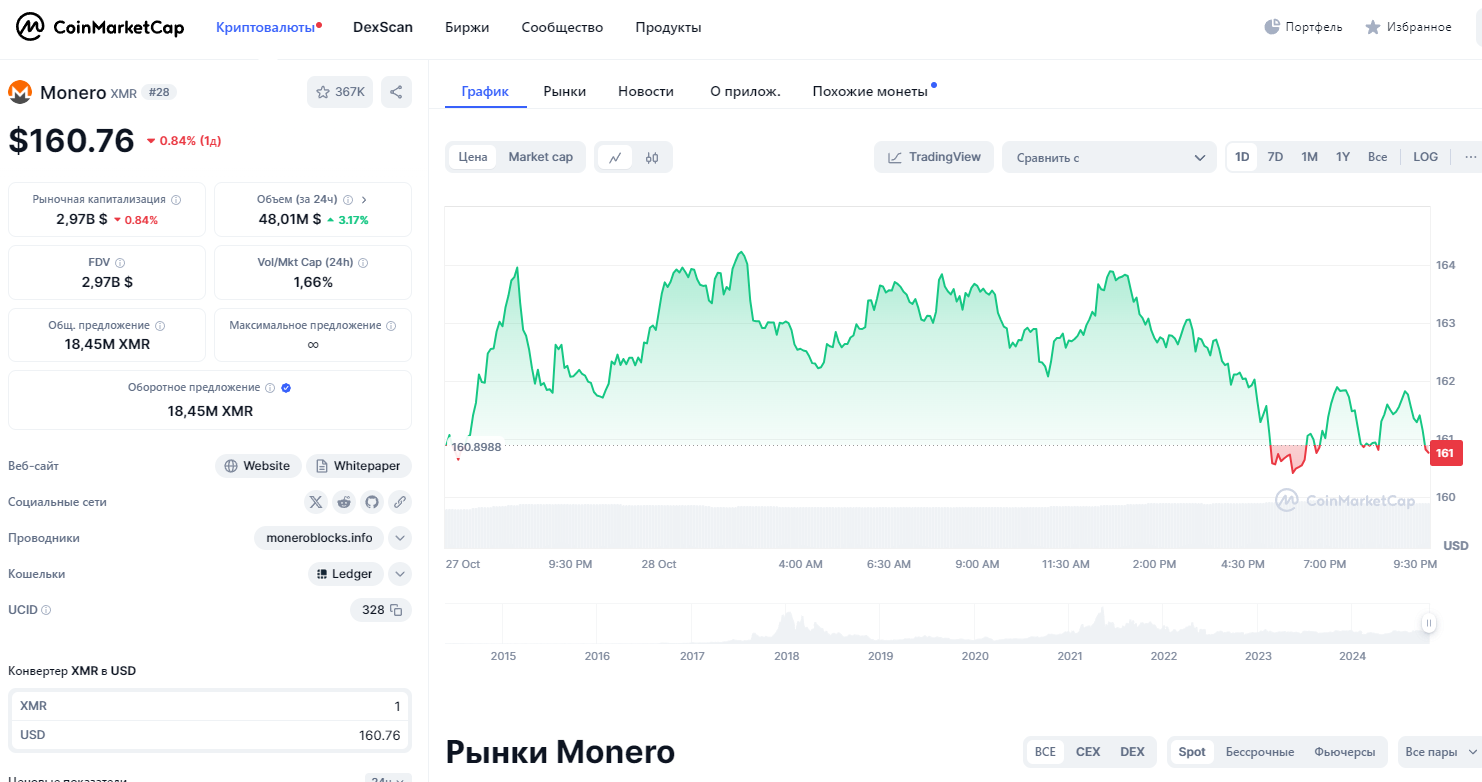Open the Monero Website link

[257, 466]
